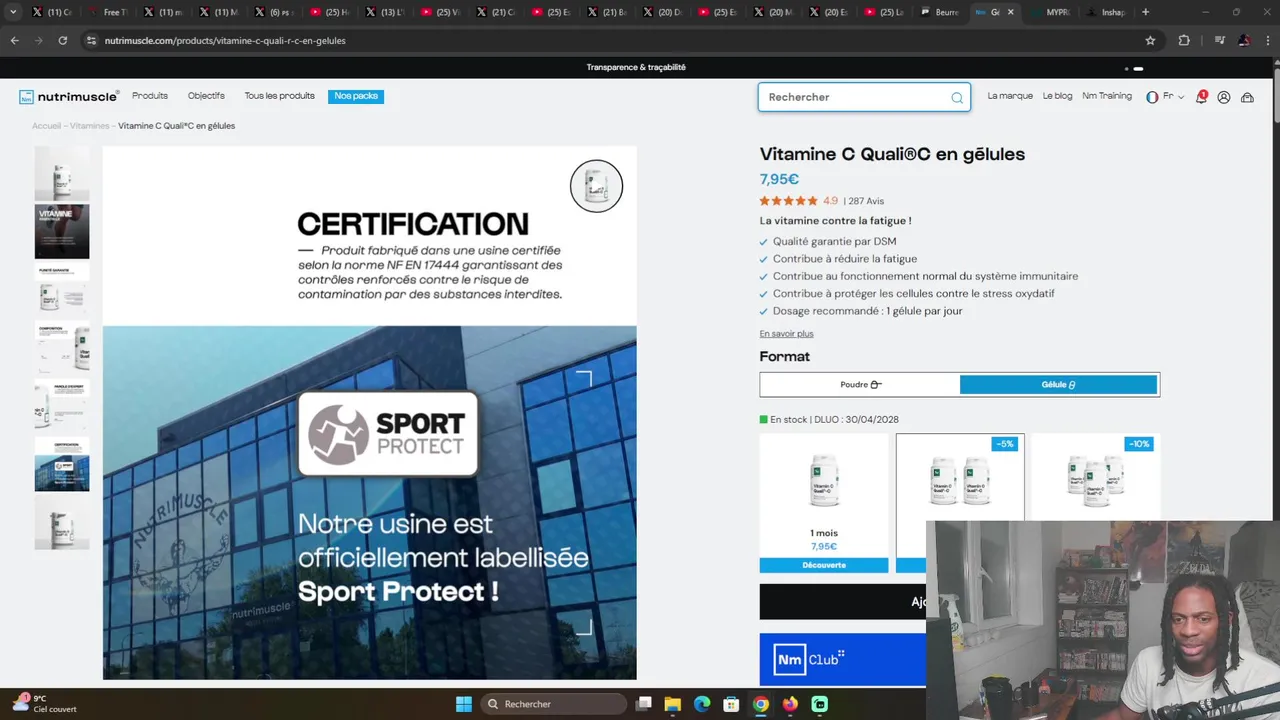Click the Nm Club banner

click(843, 659)
